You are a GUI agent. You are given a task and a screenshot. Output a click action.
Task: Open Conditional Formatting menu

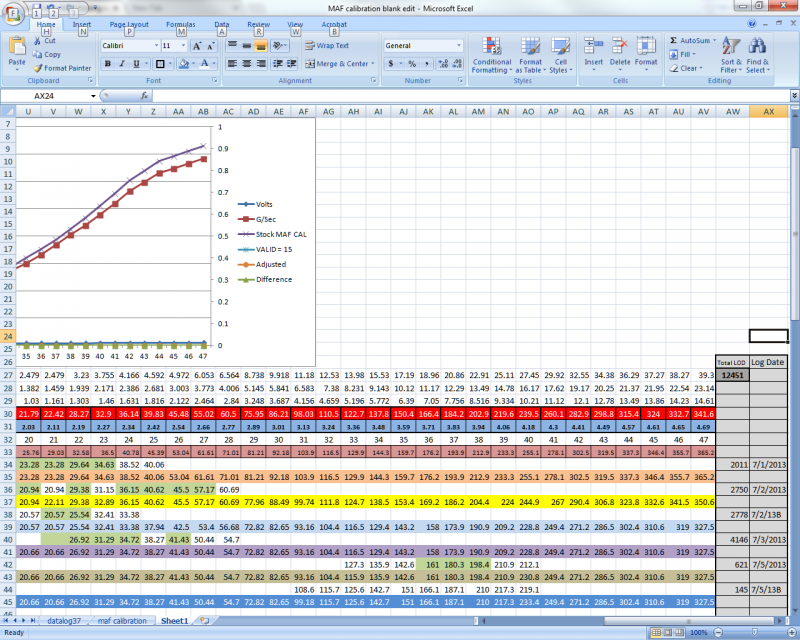[492, 55]
